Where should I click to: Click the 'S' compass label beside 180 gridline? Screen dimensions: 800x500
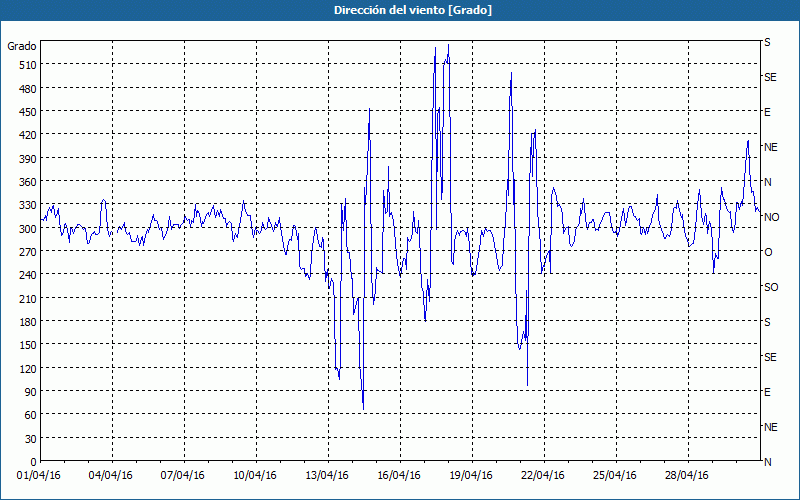(767, 322)
